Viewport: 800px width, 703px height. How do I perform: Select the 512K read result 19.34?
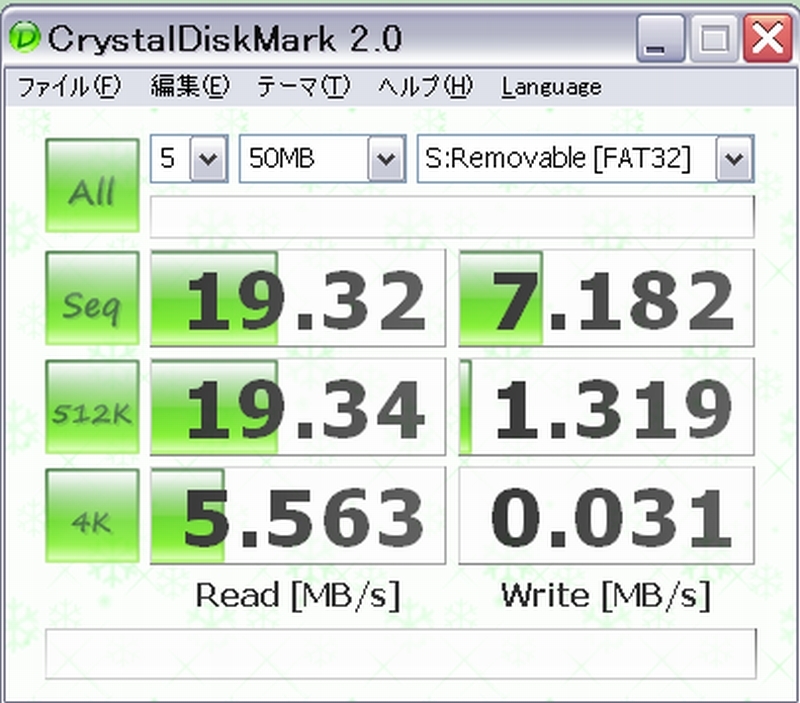(298, 407)
